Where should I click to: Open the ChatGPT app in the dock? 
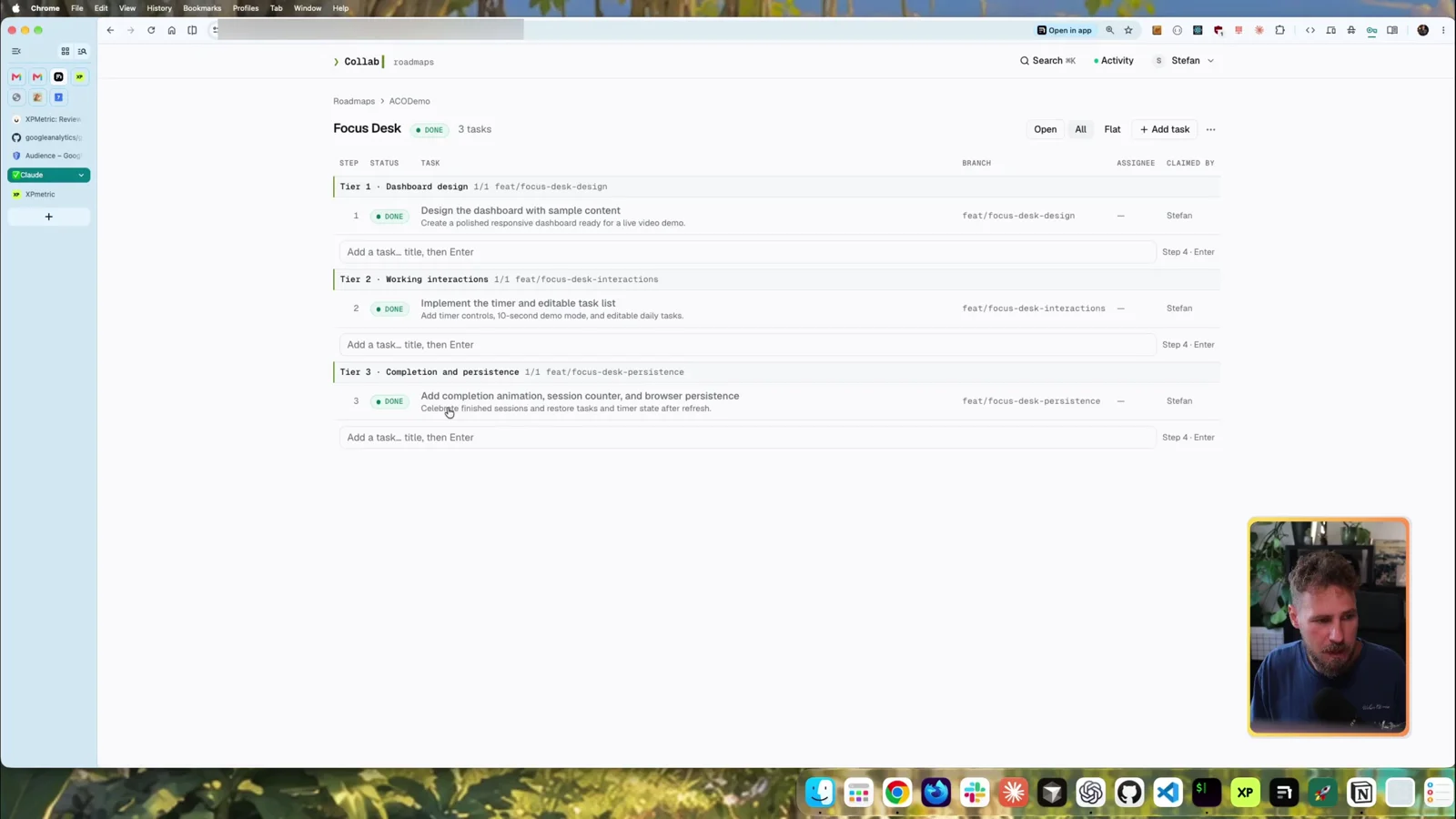(1090, 793)
